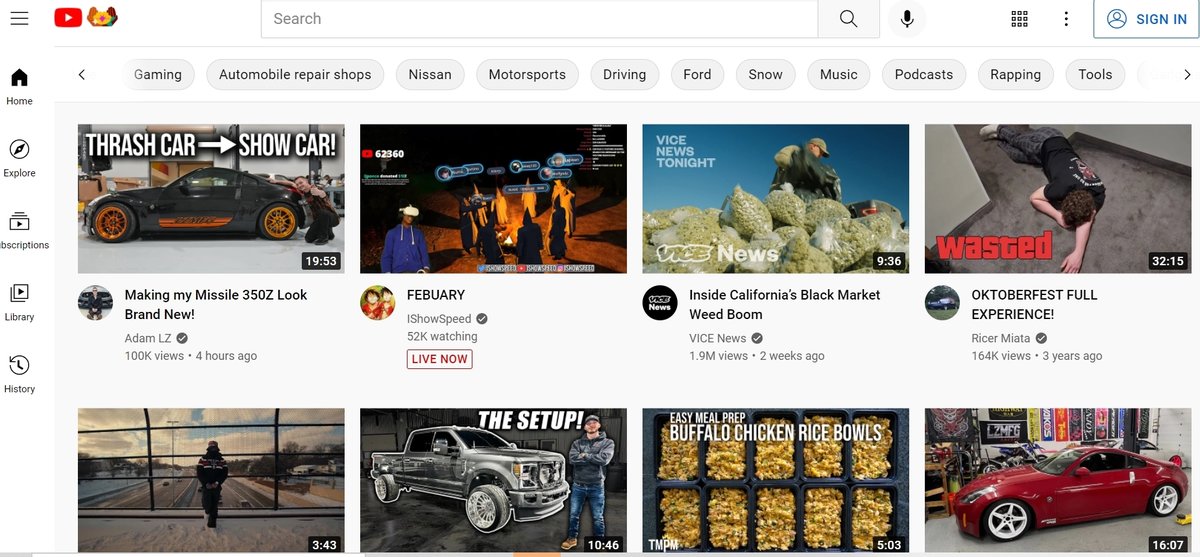This screenshot has width=1200, height=557.
Task: Open the VICE News channel link
Action: pyautogui.click(x=717, y=338)
